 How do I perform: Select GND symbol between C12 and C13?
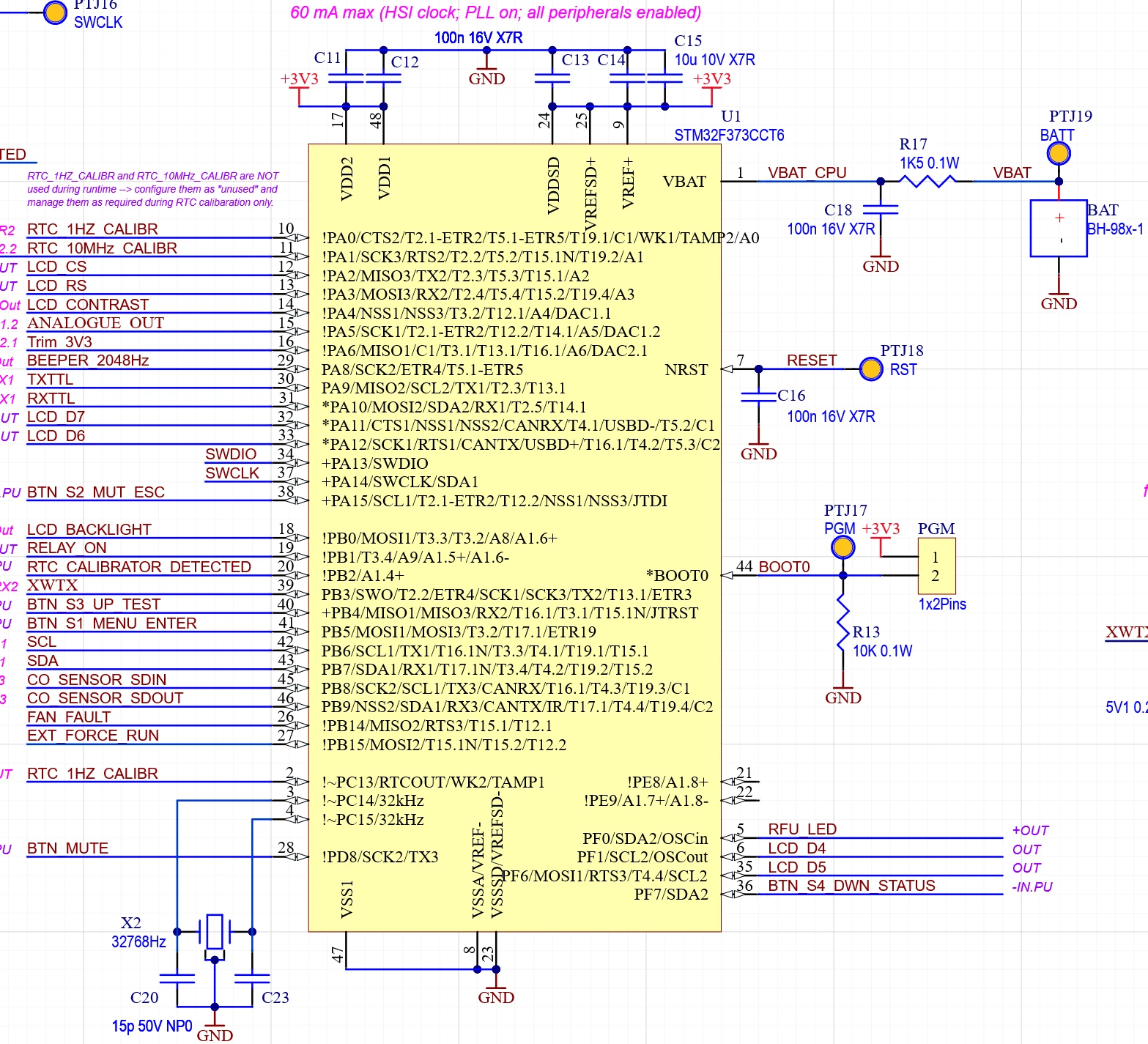pos(487,72)
